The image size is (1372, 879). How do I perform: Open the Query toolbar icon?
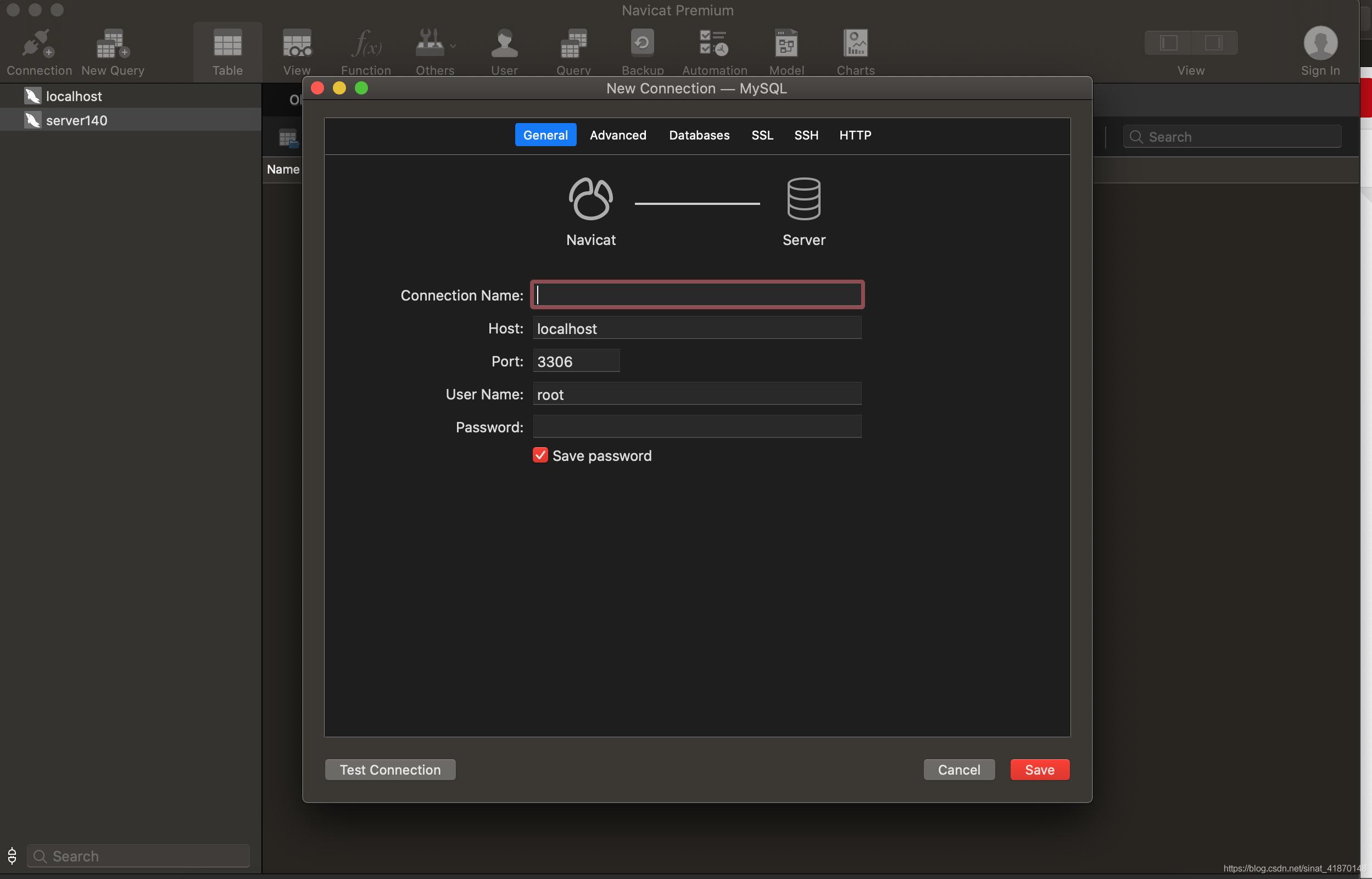click(573, 44)
